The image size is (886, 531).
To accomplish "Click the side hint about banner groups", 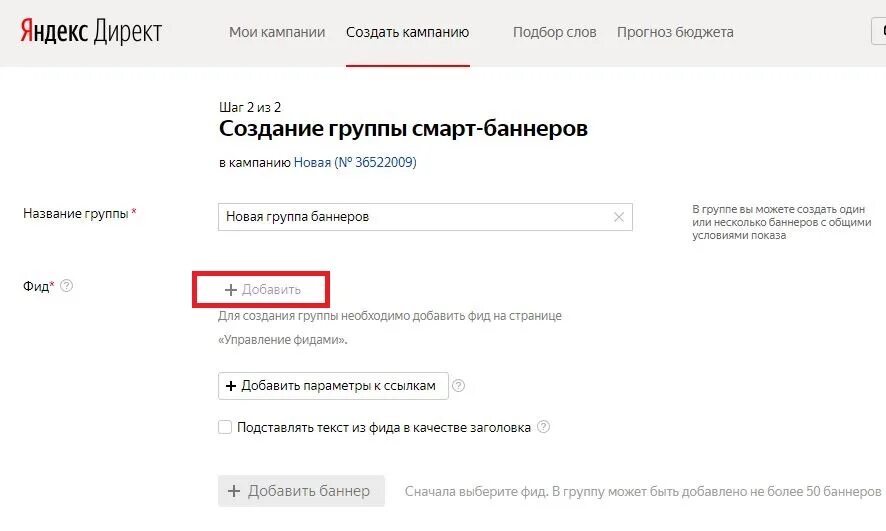I will (x=781, y=223).
